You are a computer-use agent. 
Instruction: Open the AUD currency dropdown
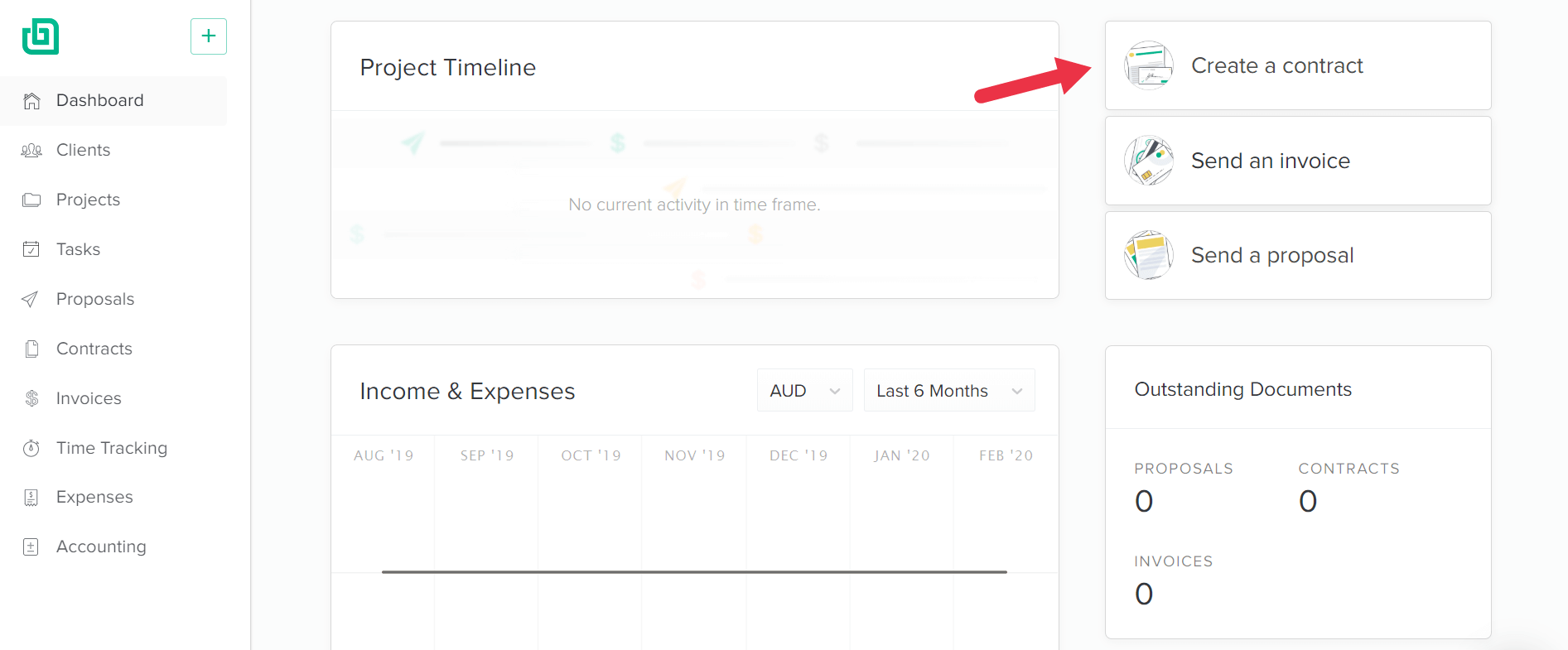coord(804,391)
